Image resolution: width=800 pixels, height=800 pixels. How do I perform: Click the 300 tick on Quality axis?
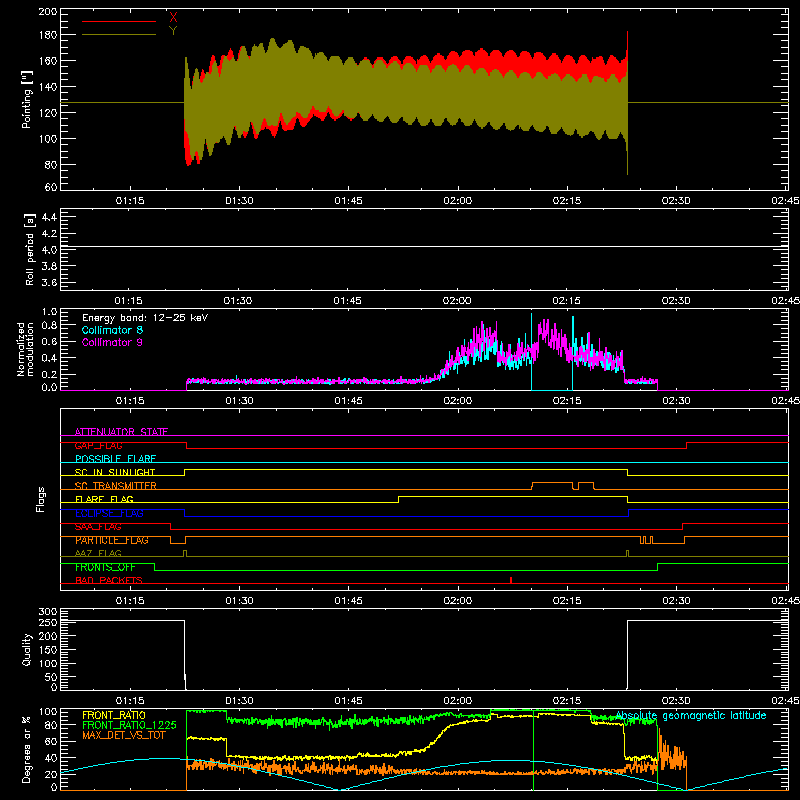pyautogui.click(x=48, y=612)
